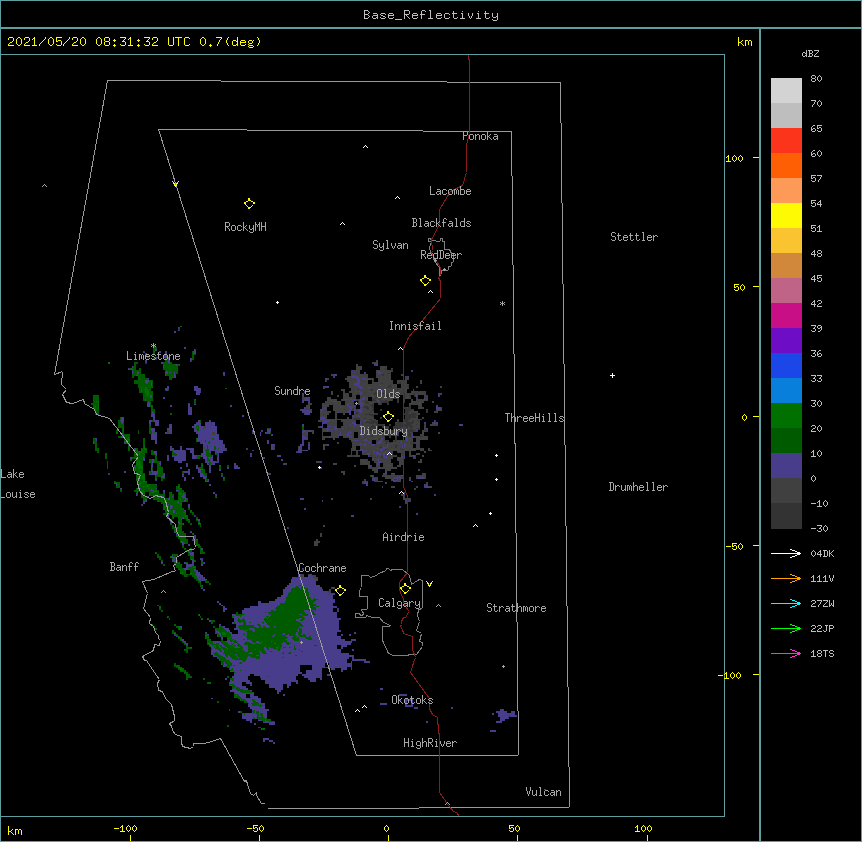862x842 pixels.
Task: Click the yellow diamond marker inside Calgary
Action: 405,589
